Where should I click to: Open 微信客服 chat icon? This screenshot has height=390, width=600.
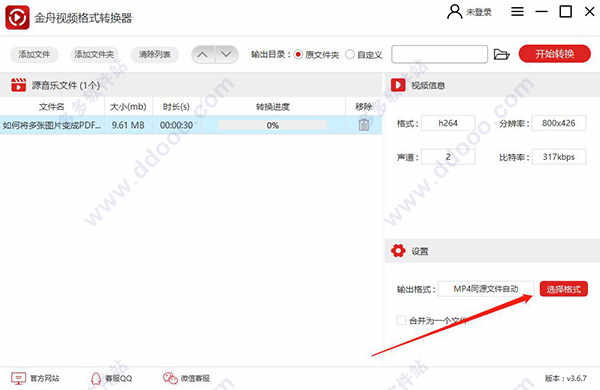coord(170,378)
